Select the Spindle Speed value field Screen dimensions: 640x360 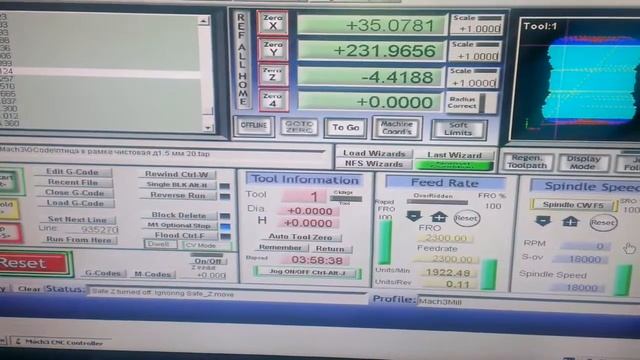click(581, 288)
